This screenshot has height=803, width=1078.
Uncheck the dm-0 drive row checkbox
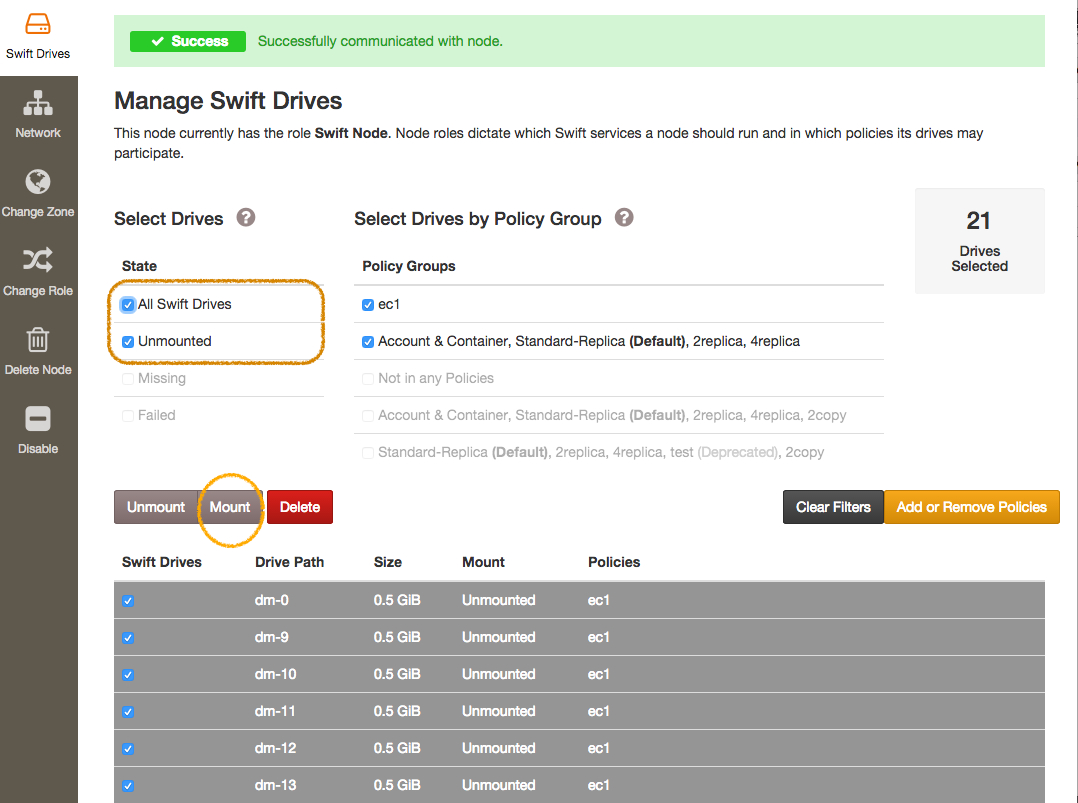pos(128,601)
